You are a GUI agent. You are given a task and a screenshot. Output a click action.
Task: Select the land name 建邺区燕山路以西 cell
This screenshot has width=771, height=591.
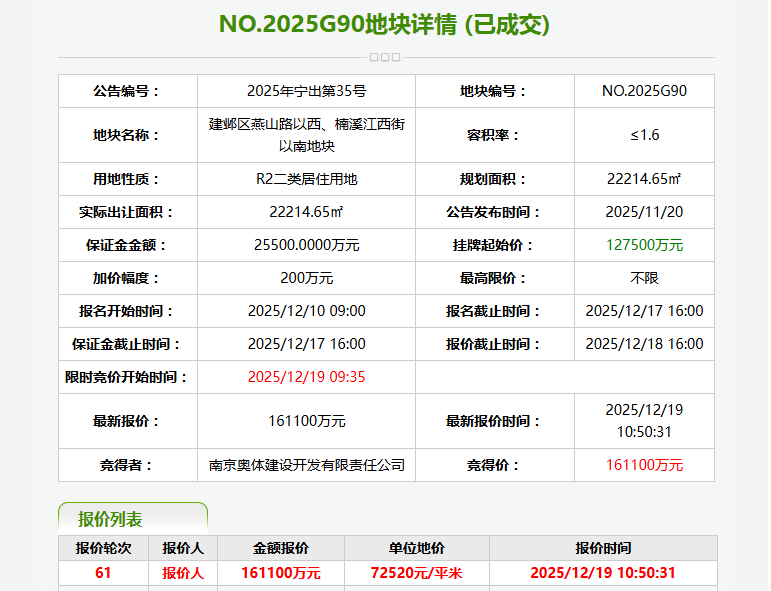click(306, 135)
